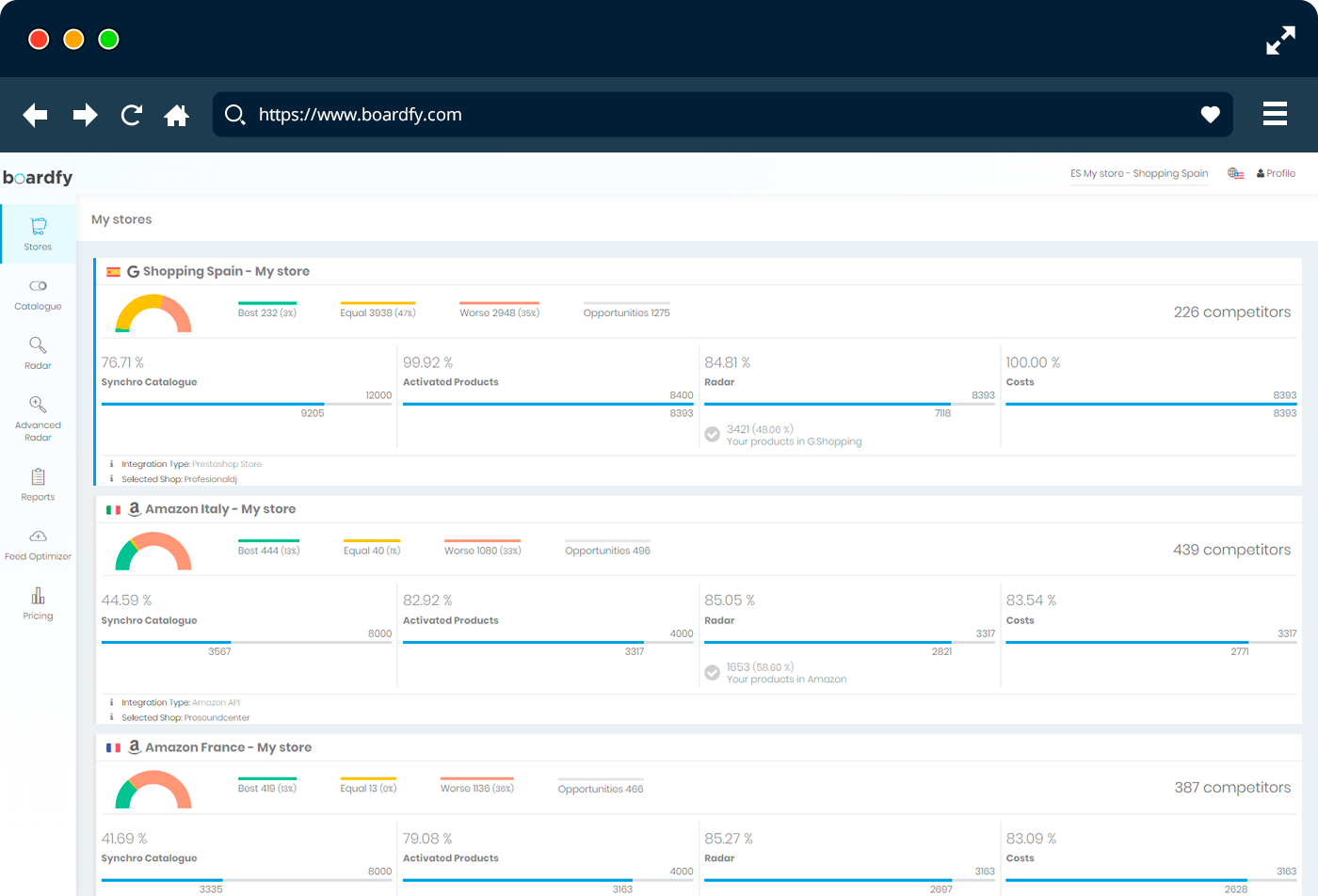
Task: Open the '226 competitors' link
Action: 1232,312
